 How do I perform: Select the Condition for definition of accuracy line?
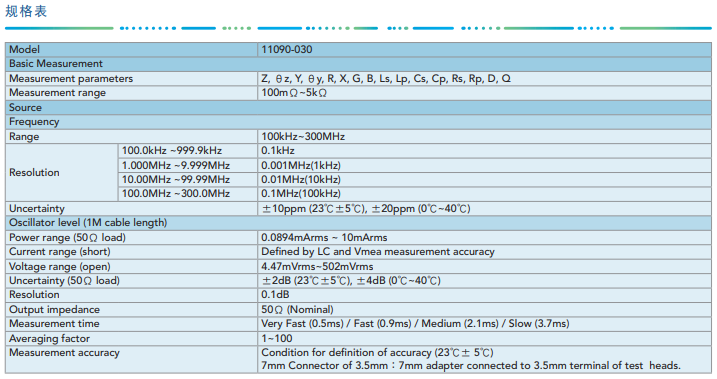tap(377, 353)
